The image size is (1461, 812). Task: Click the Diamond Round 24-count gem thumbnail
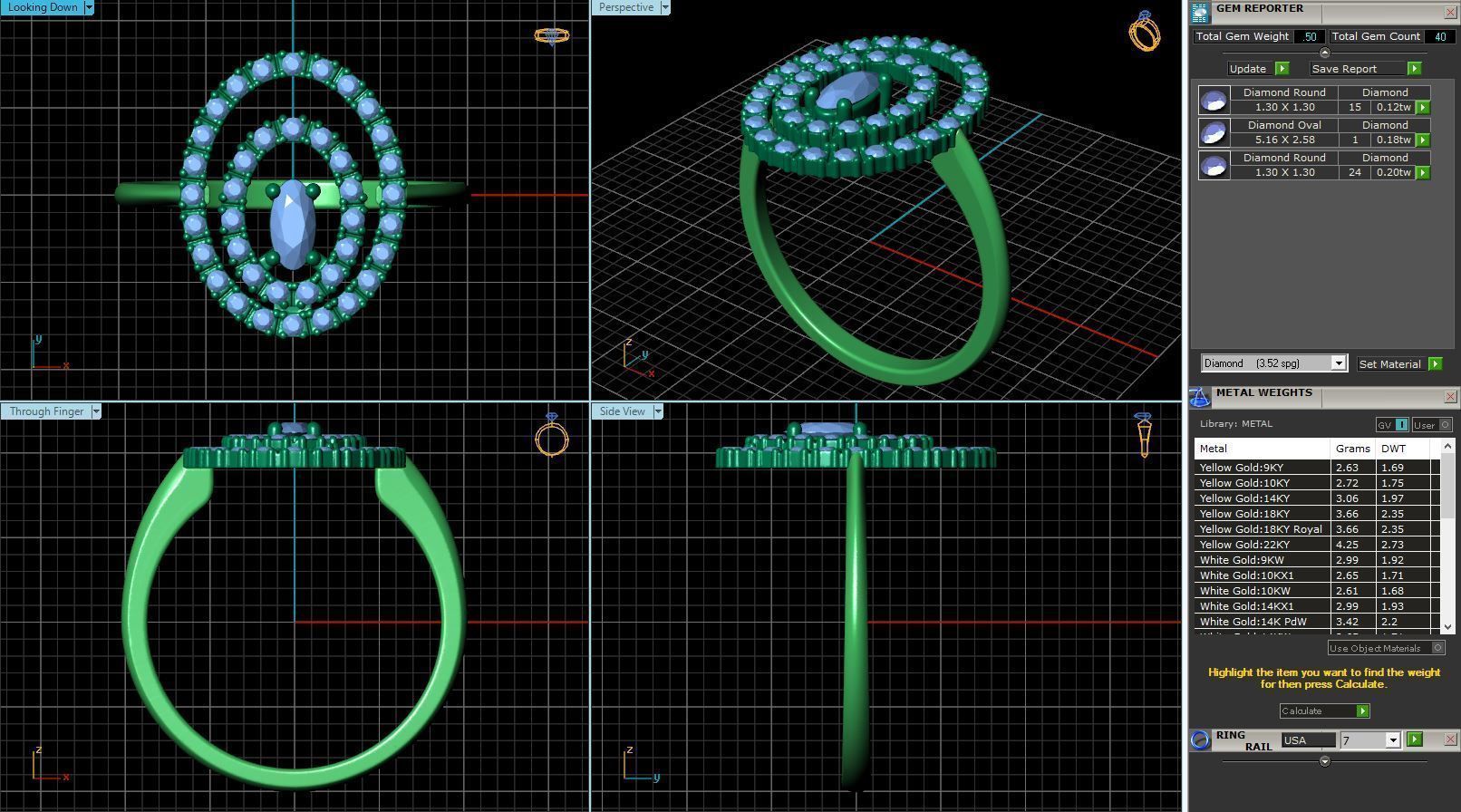pyautogui.click(x=1214, y=165)
